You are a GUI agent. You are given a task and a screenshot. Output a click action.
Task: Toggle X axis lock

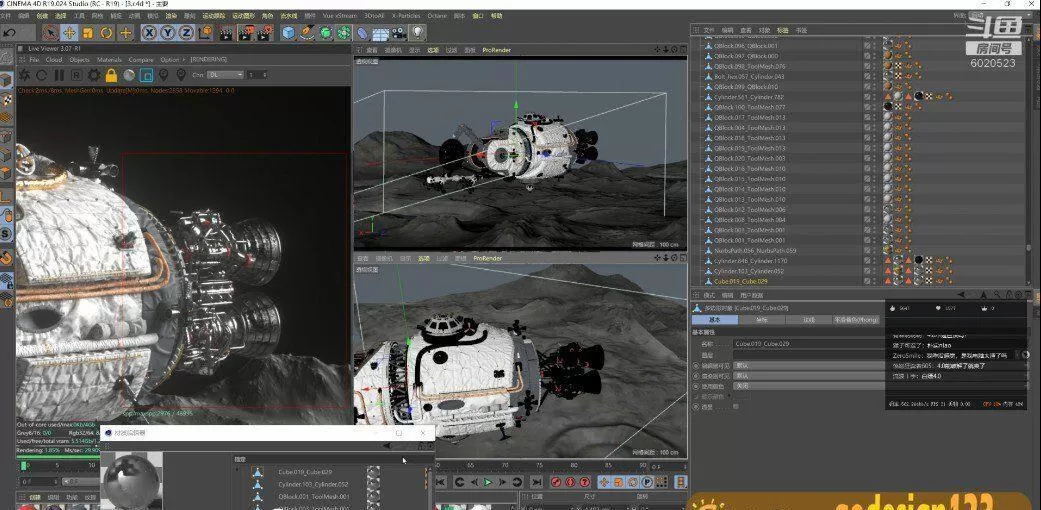pos(150,33)
